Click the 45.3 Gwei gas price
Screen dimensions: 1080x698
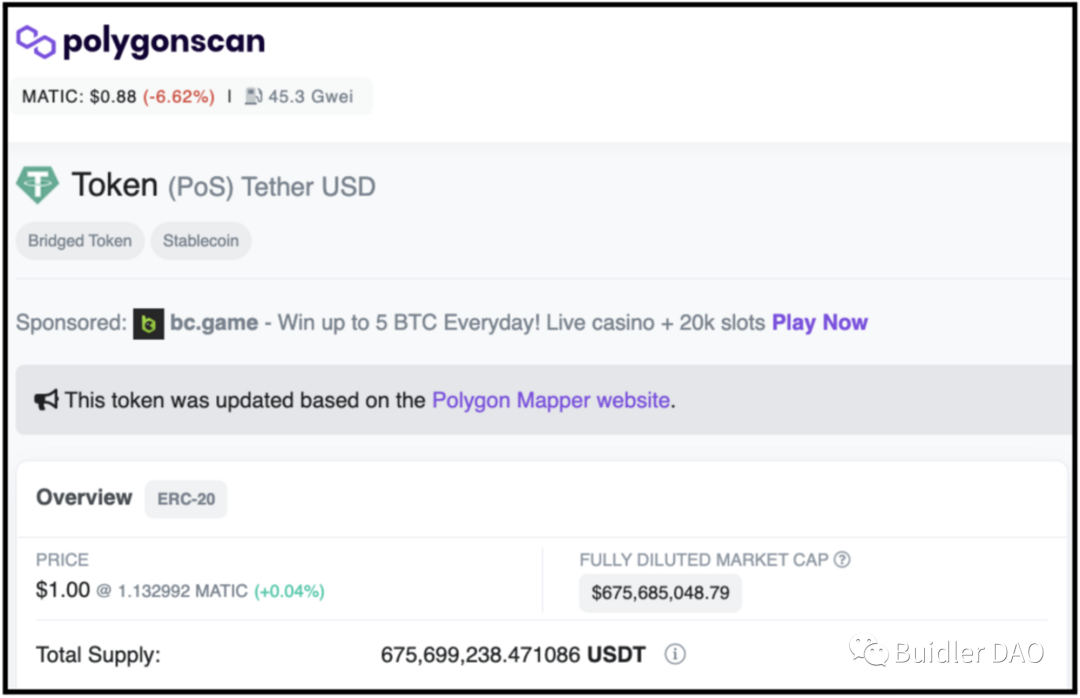click(310, 97)
